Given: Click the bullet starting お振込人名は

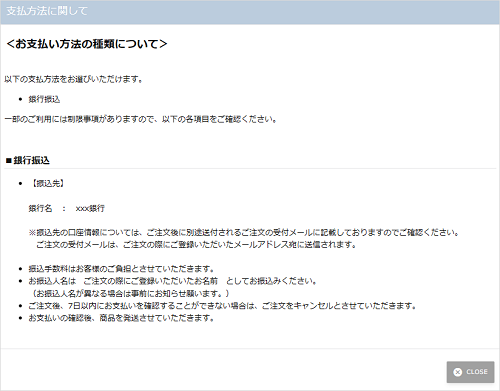Looking at the screenshot, I should click(x=173, y=281).
